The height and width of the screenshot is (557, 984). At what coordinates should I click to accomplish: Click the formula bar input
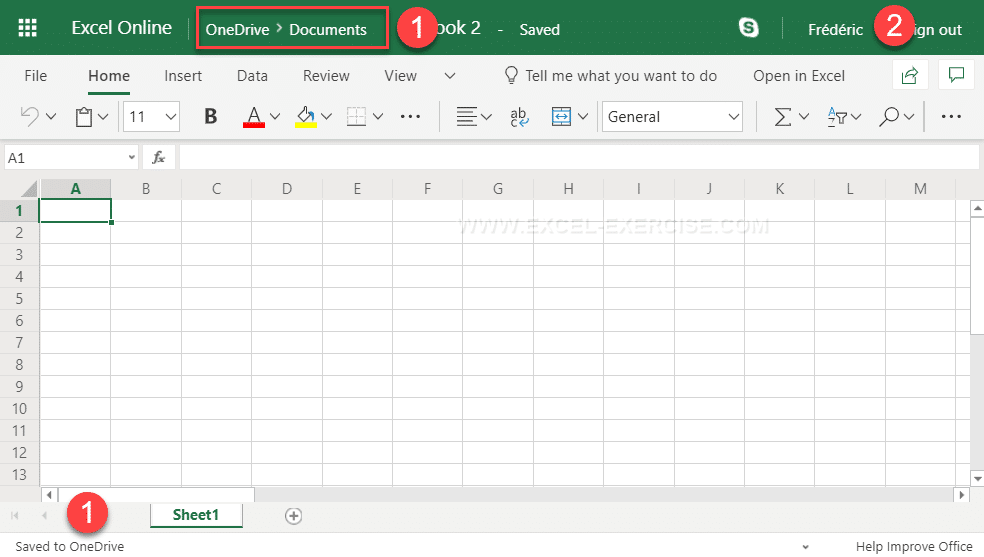pos(579,157)
